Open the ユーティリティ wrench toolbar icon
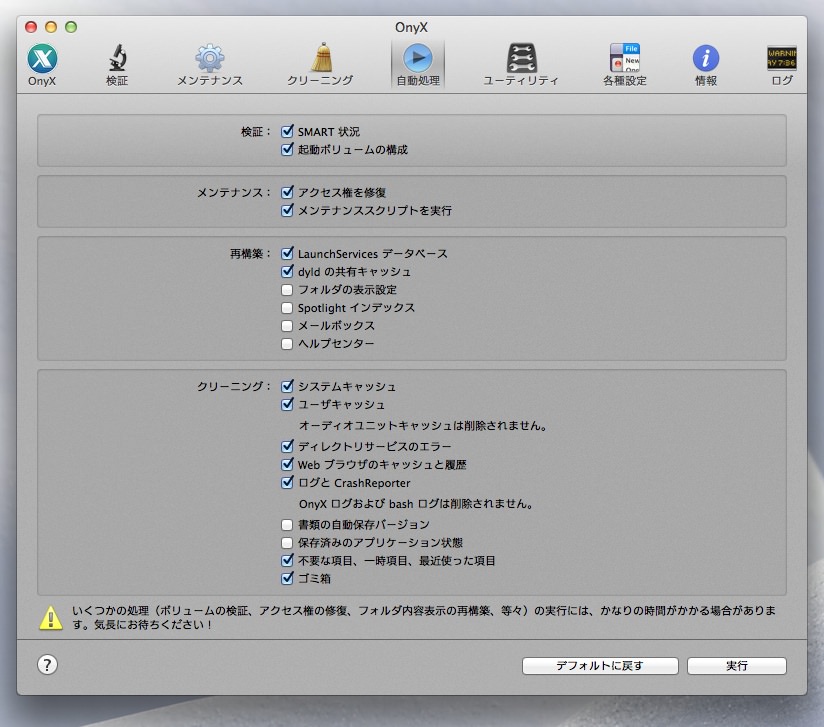 (x=521, y=65)
